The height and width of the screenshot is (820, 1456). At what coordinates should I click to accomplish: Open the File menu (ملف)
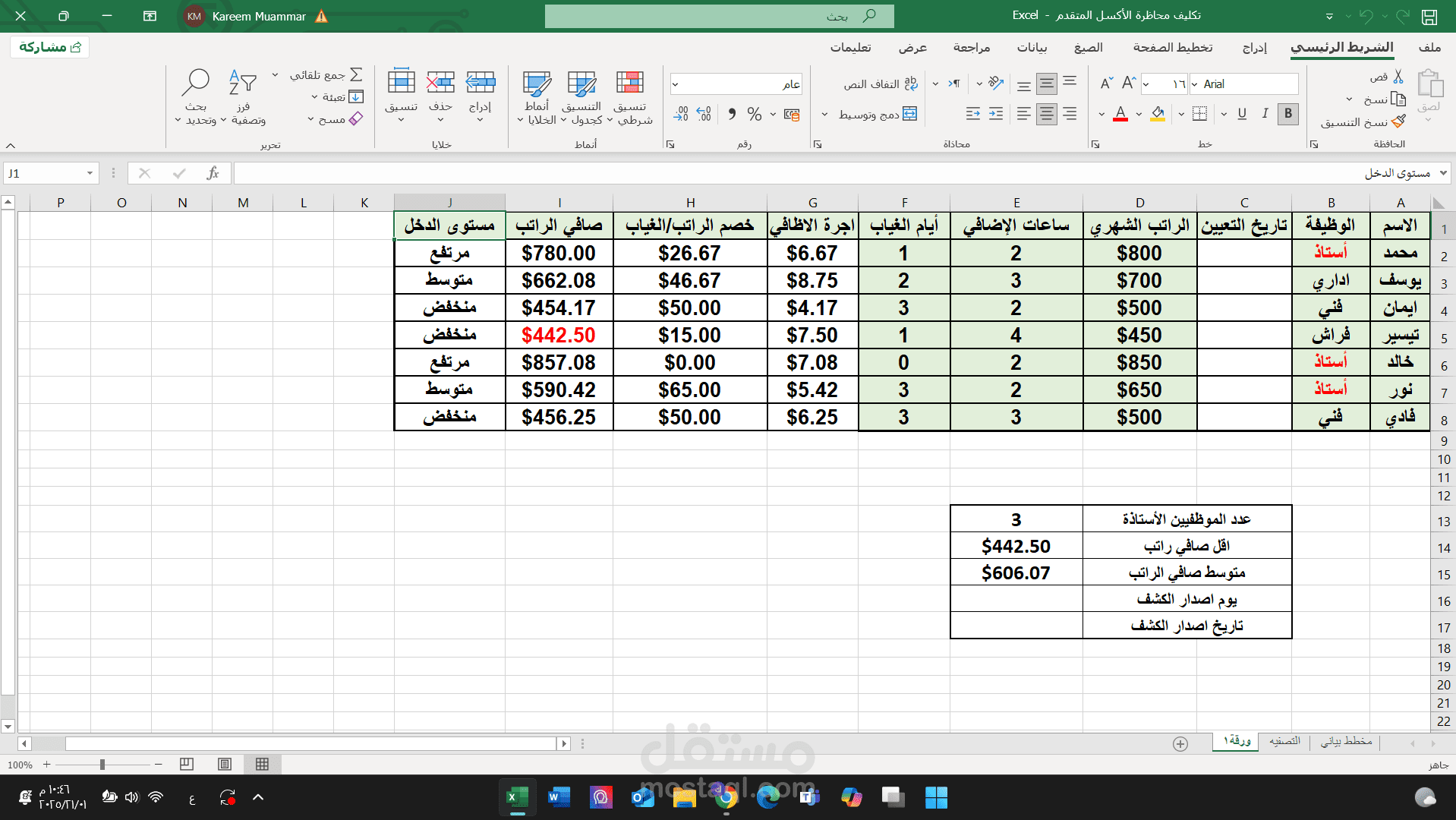1429,47
